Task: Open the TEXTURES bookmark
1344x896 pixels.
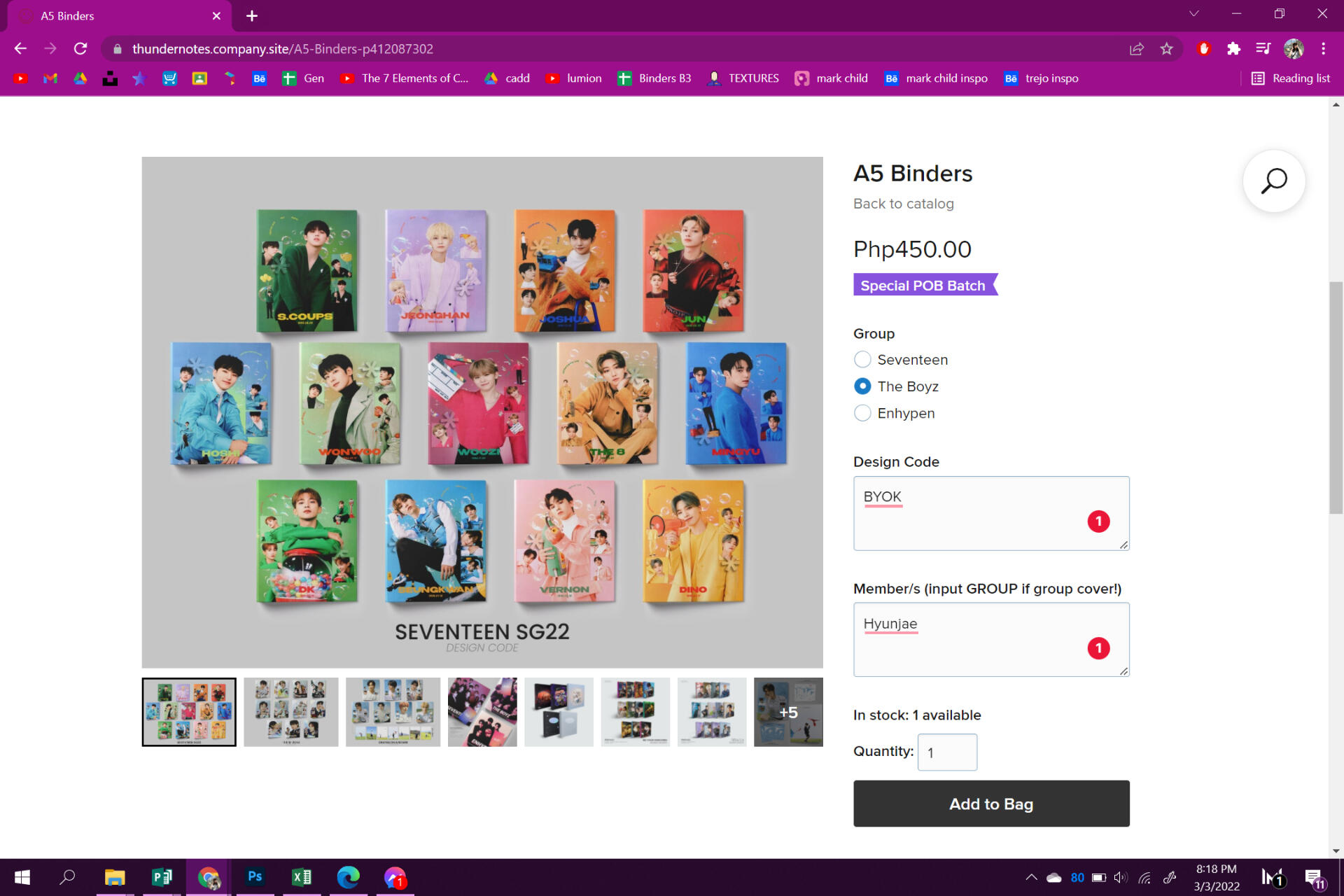Action: click(x=743, y=78)
